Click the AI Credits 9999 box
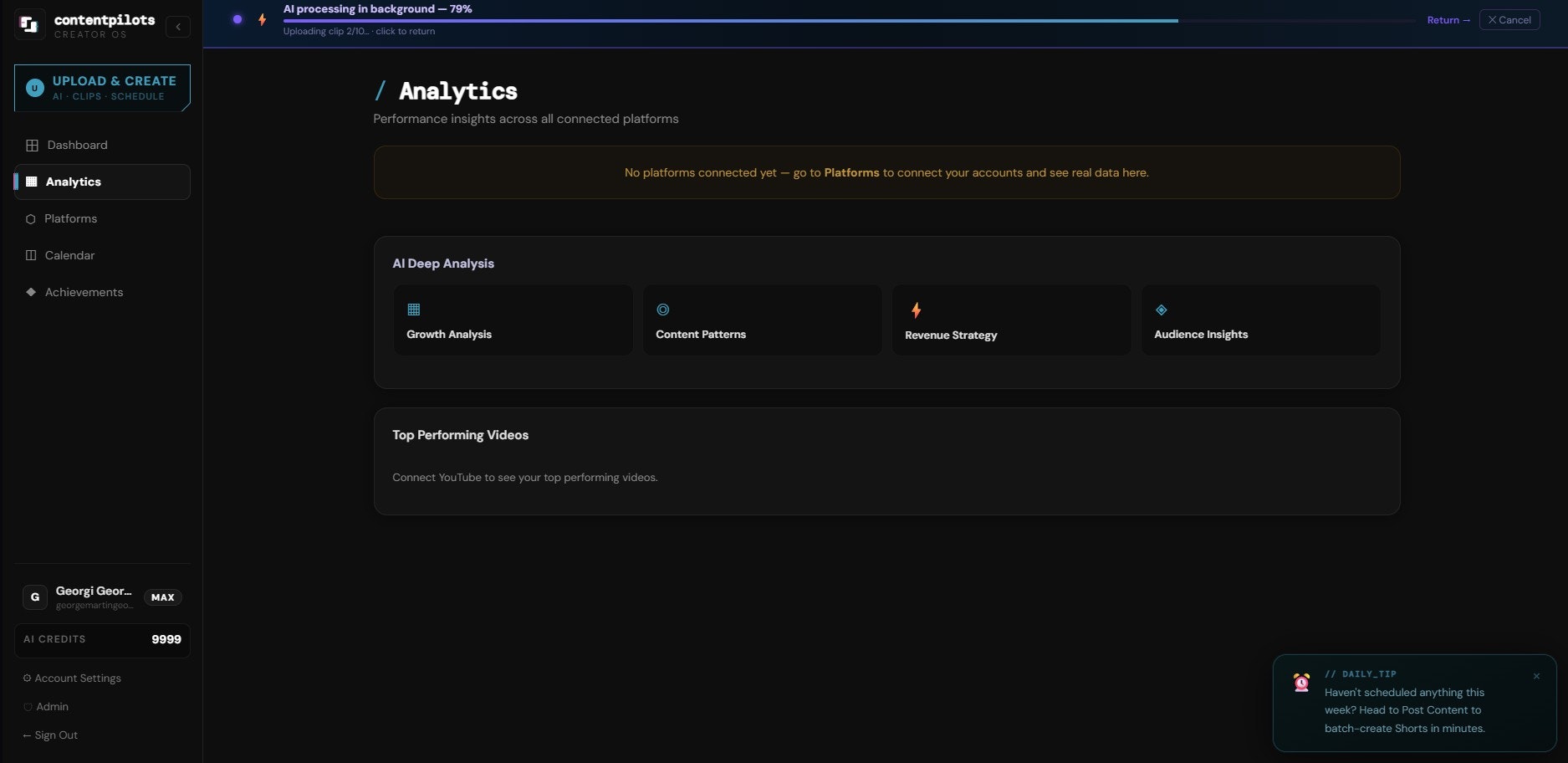The width and height of the screenshot is (1568, 763). [102, 640]
